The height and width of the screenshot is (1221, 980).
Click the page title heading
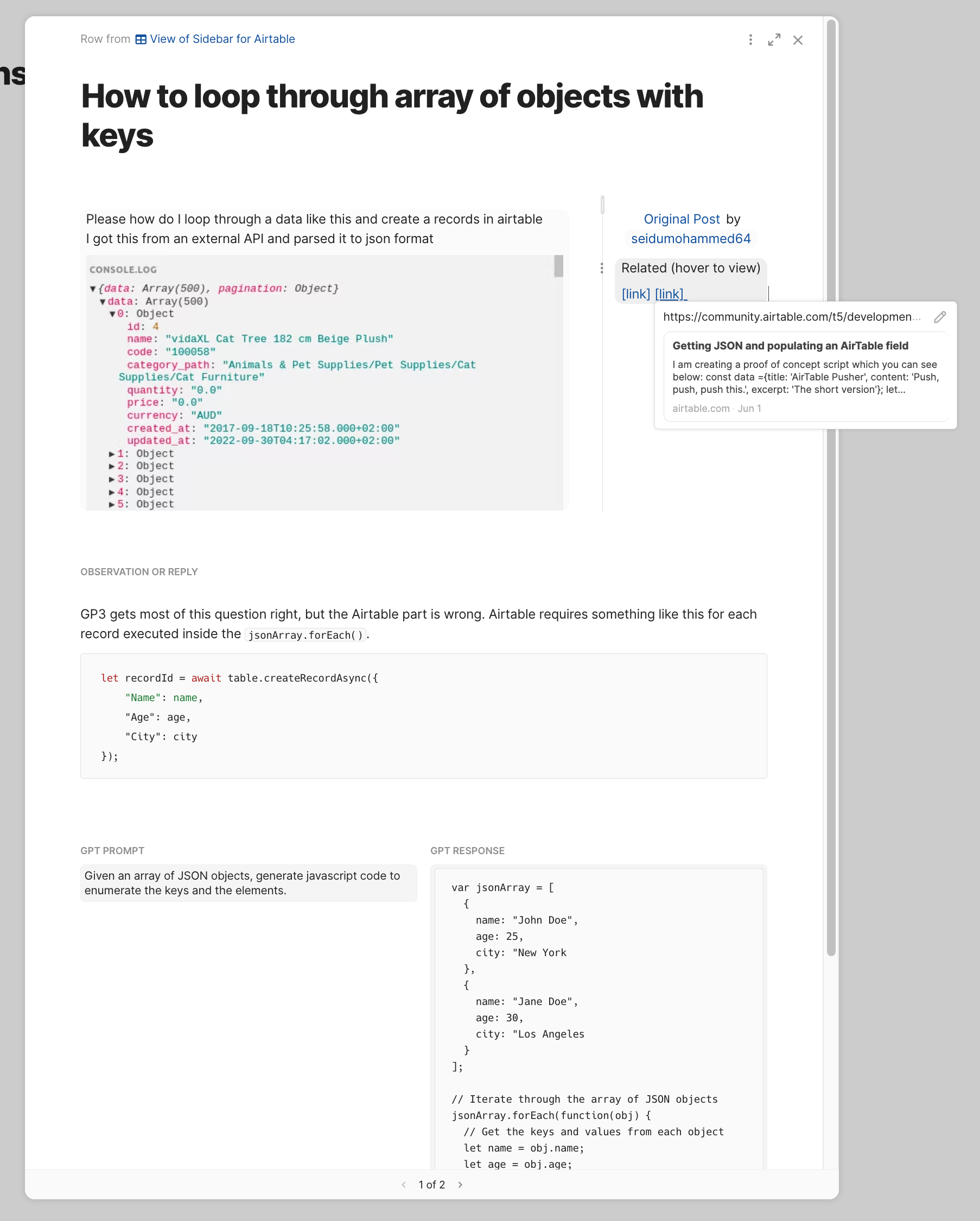tap(392, 116)
